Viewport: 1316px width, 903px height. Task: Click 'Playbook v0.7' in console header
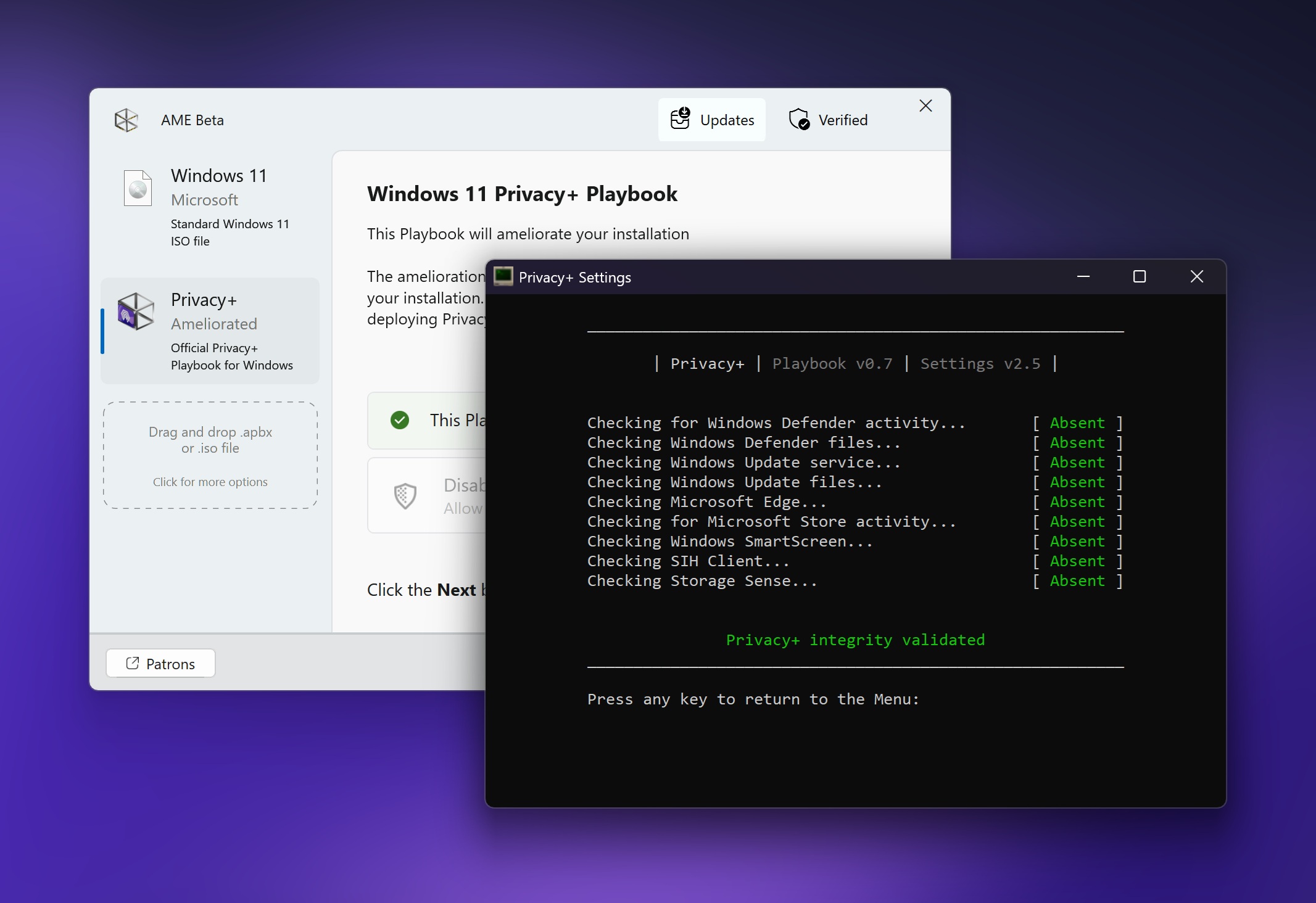click(x=832, y=364)
